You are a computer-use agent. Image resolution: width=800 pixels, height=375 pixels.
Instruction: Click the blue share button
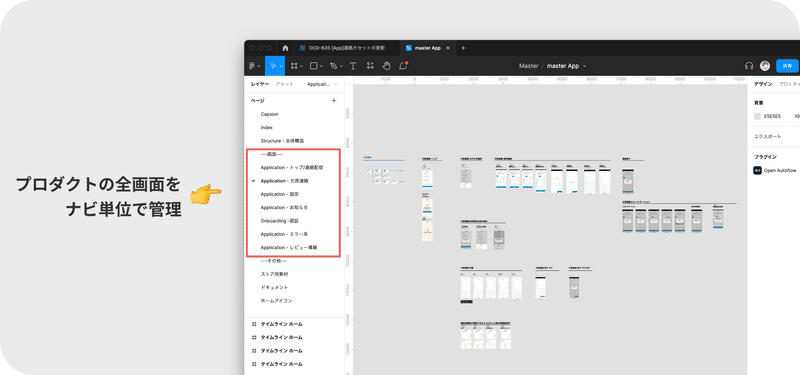(788, 66)
